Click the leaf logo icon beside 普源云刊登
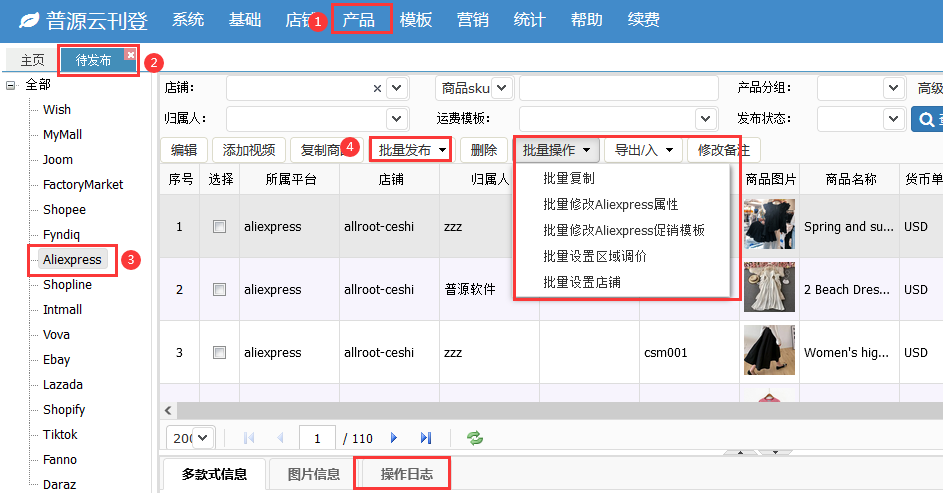This screenshot has width=943, height=493. click(28, 20)
